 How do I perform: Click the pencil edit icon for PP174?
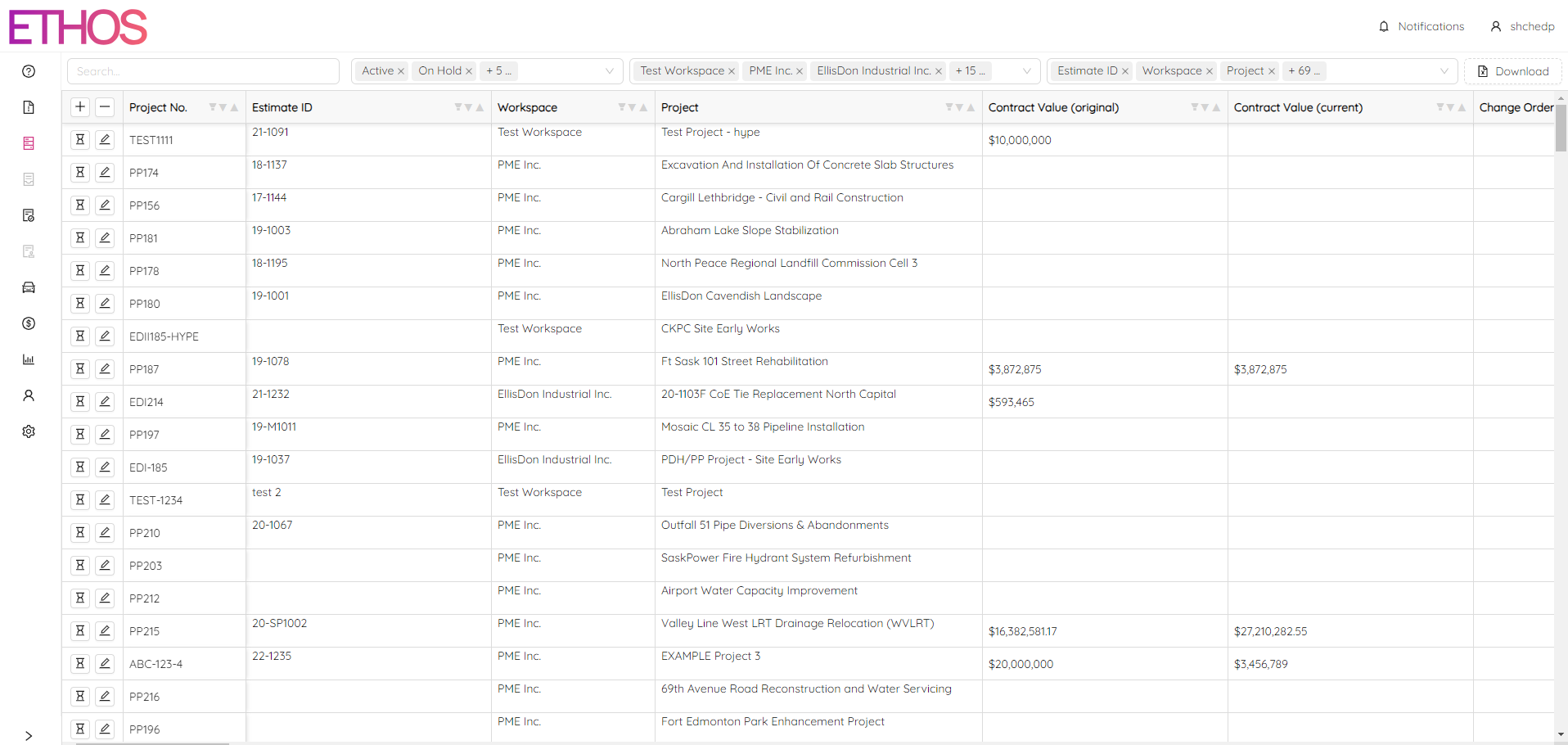tap(105, 172)
